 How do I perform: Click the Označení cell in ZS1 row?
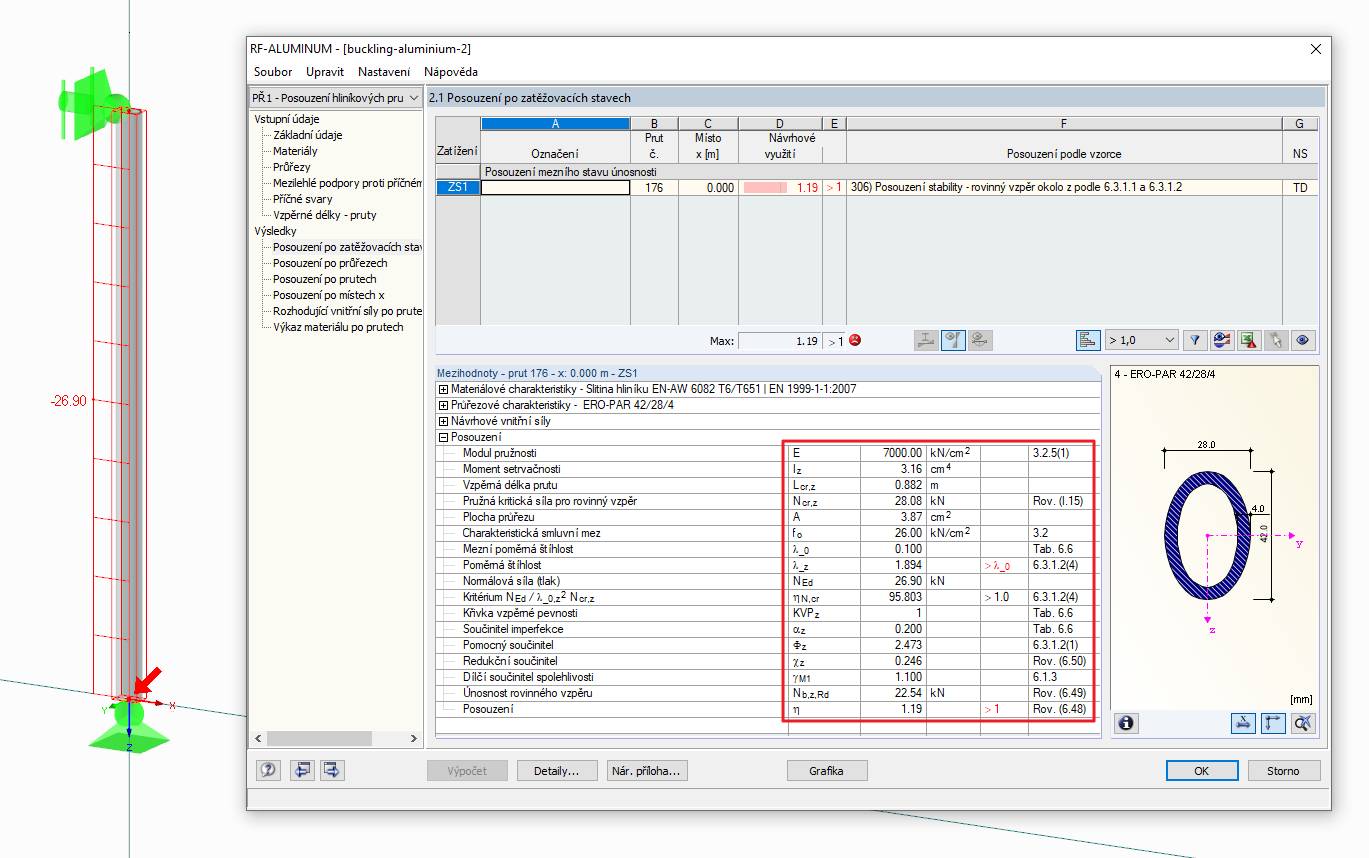click(x=556, y=187)
